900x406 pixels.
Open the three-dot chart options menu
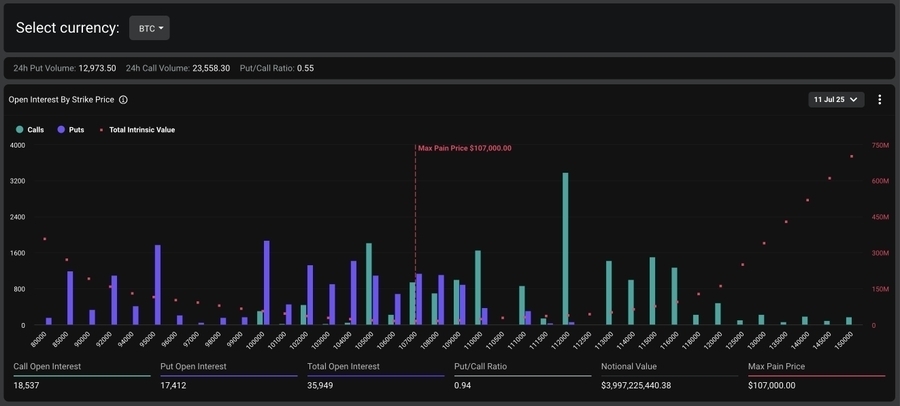click(879, 100)
